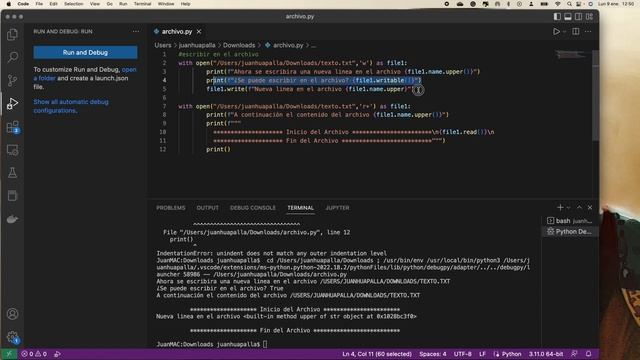Open editor More Actions ellipsis

588,31
